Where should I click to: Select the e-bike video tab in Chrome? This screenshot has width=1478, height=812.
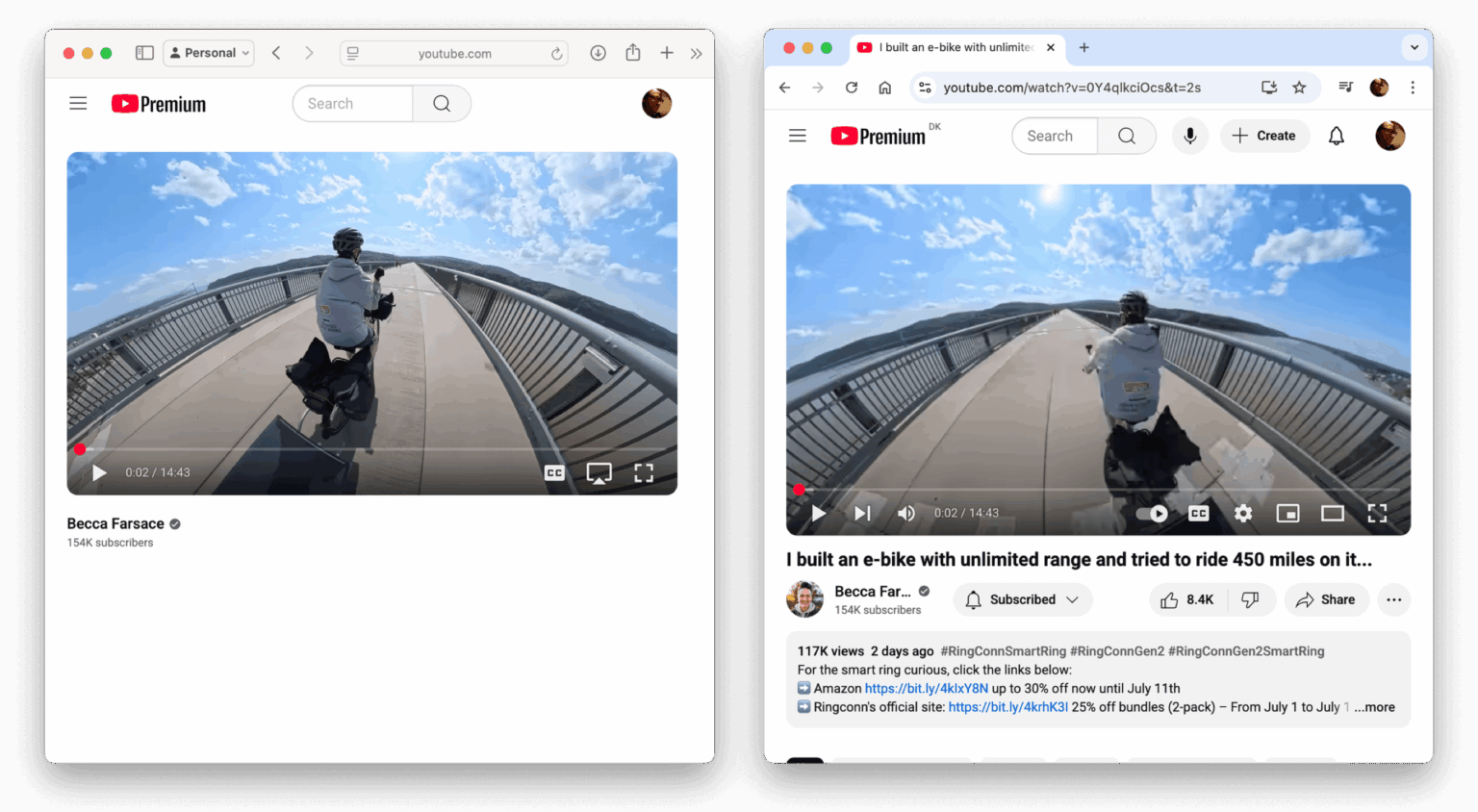click(953, 46)
